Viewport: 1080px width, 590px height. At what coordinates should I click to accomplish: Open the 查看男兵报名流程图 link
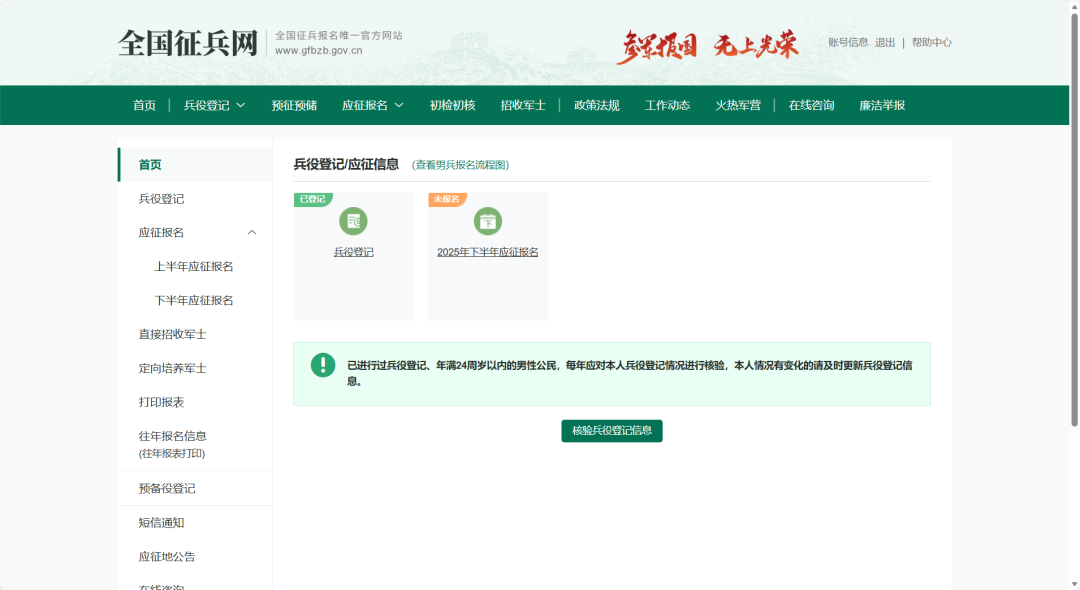460,165
